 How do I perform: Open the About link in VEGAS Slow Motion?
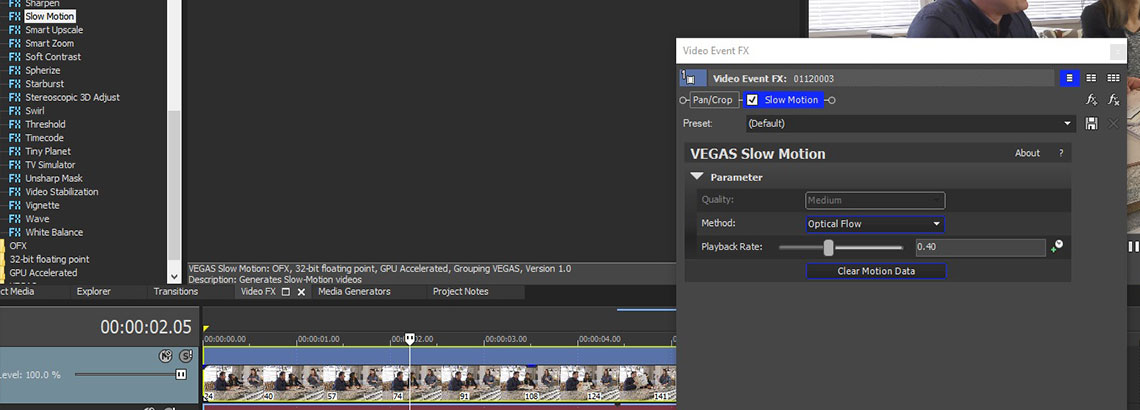point(1027,153)
